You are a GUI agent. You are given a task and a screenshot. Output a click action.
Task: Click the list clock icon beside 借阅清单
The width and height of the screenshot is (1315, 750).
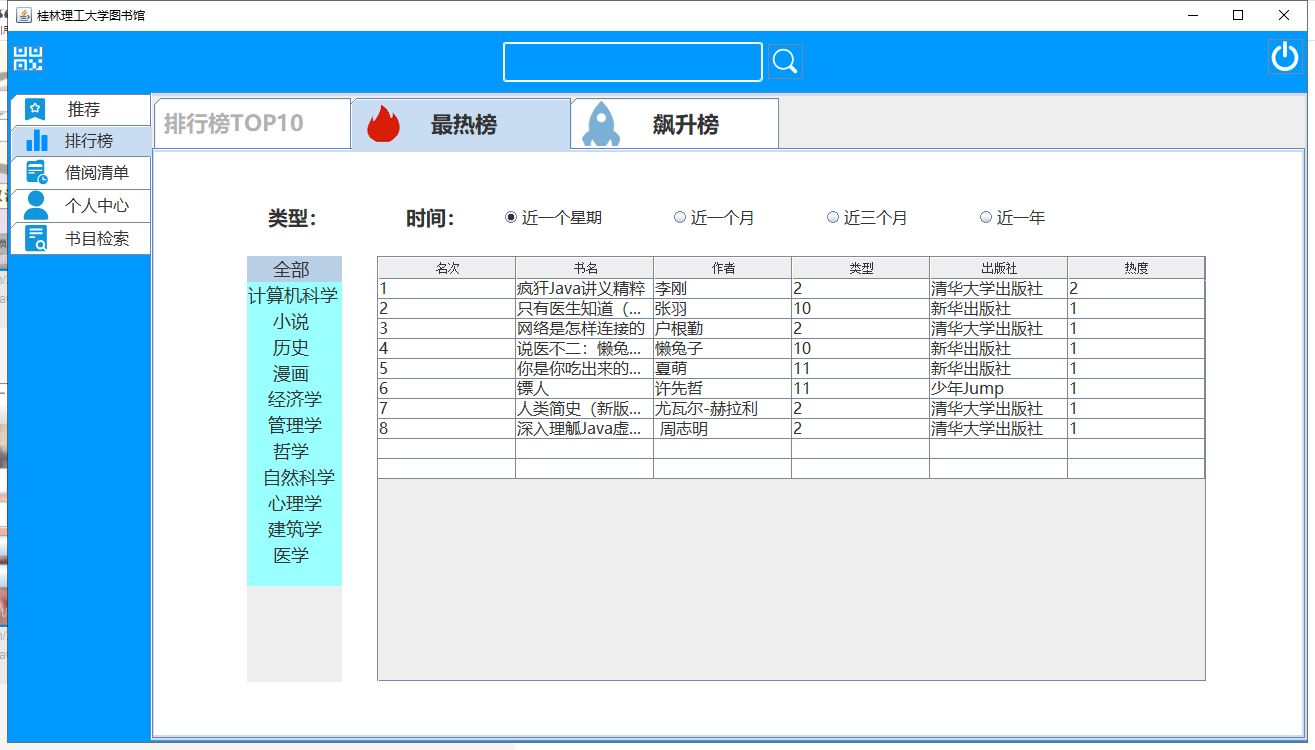click(x=37, y=172)
